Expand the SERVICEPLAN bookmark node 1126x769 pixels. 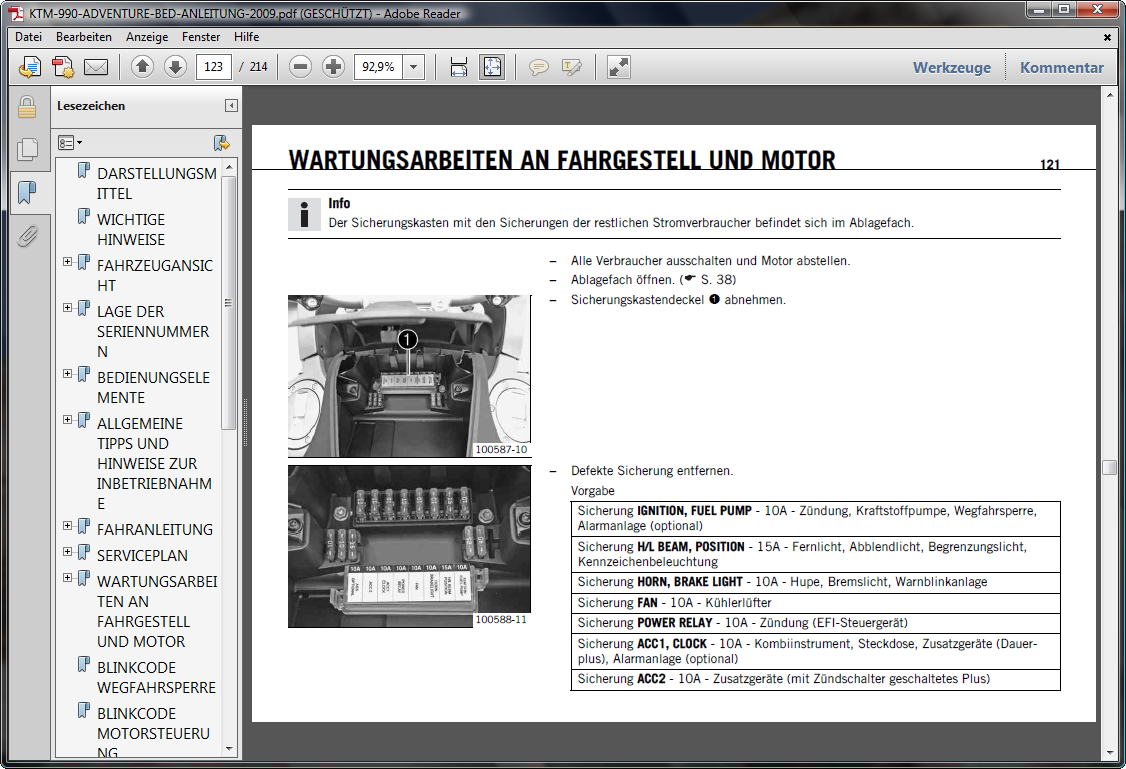(x=68, y=552)
